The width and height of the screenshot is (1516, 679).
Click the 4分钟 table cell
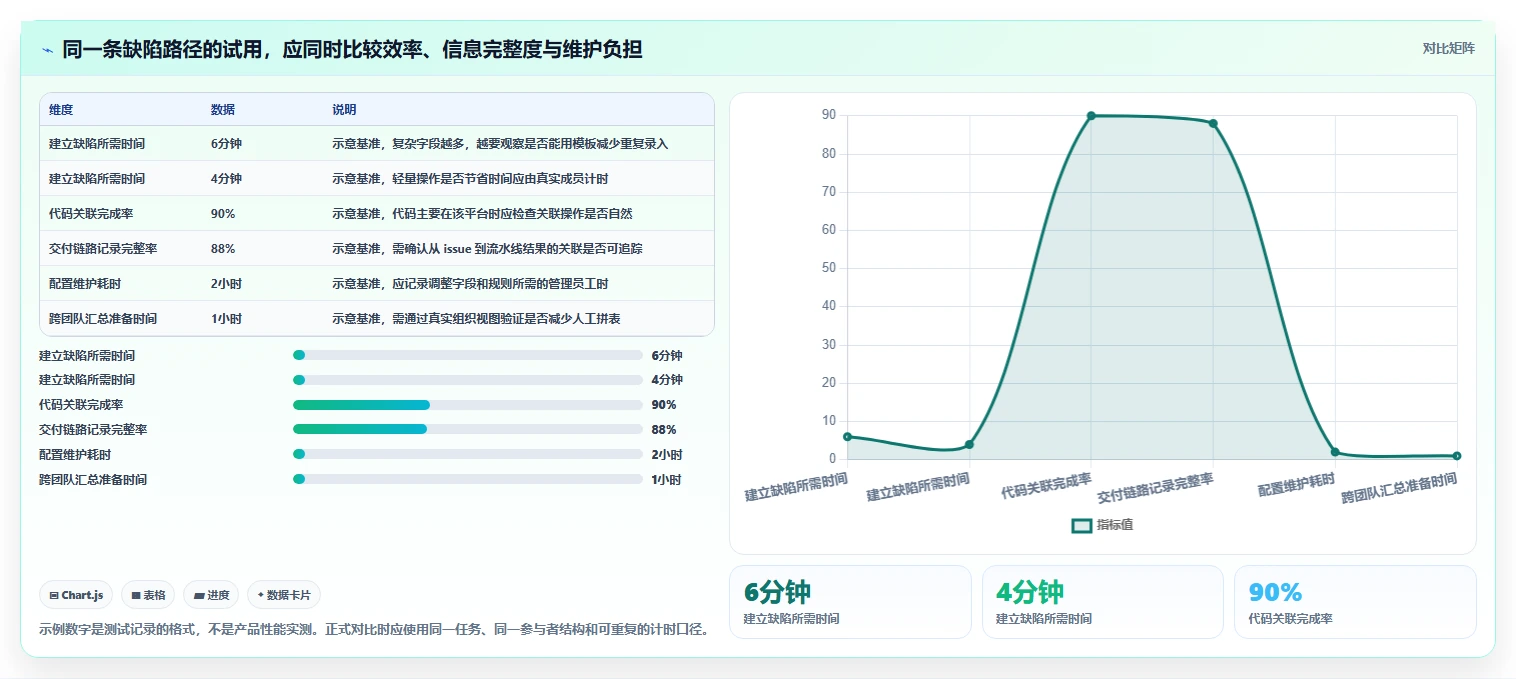[226, 179]
